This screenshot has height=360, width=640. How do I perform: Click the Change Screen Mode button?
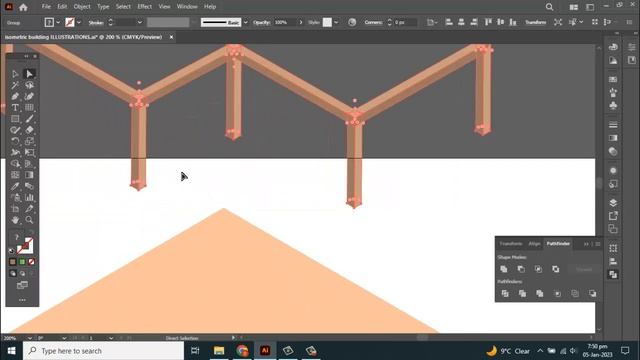click(x=22, y=285)
